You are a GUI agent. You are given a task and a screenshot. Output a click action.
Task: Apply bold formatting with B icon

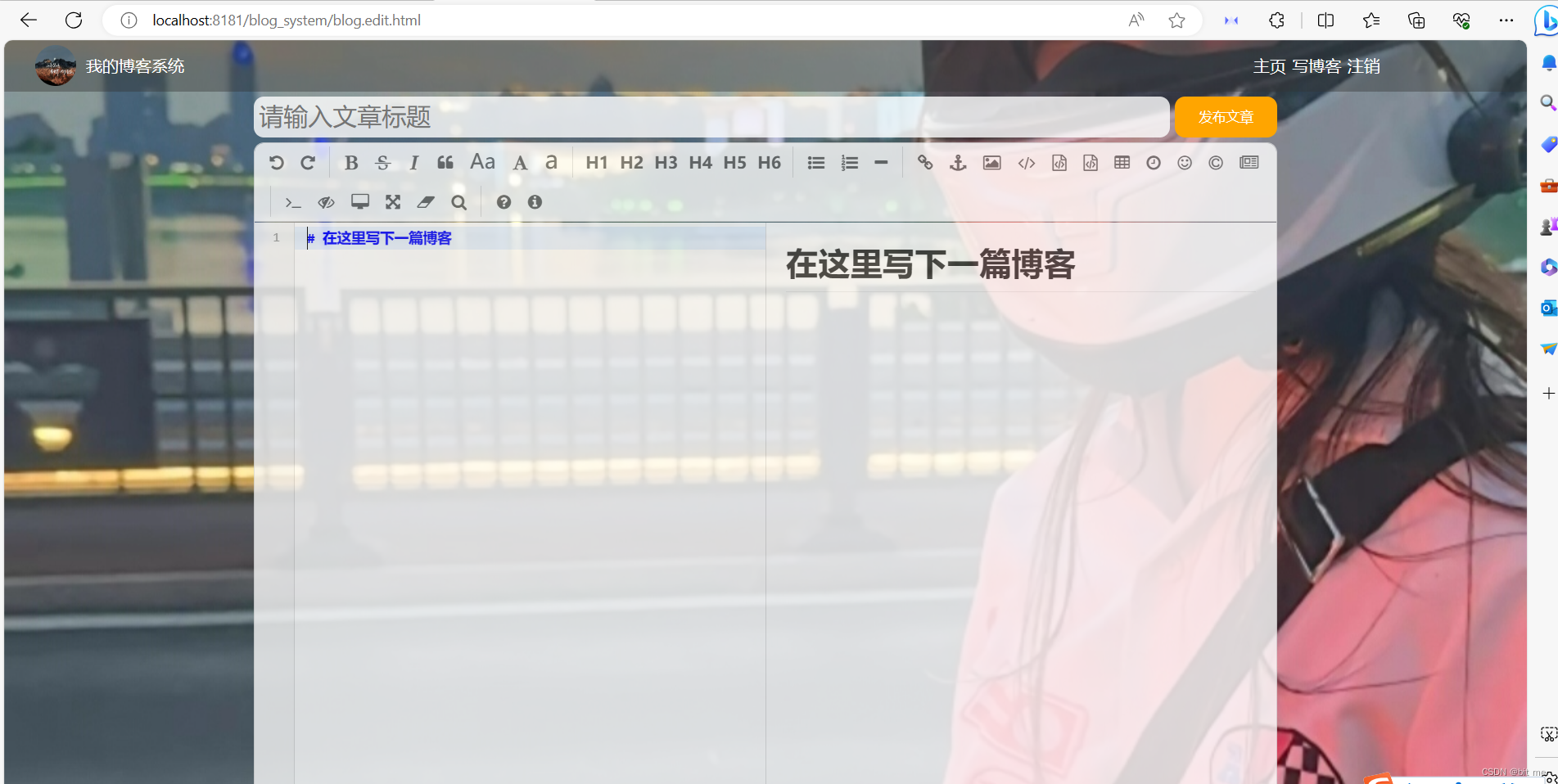(x=351, y=163)
